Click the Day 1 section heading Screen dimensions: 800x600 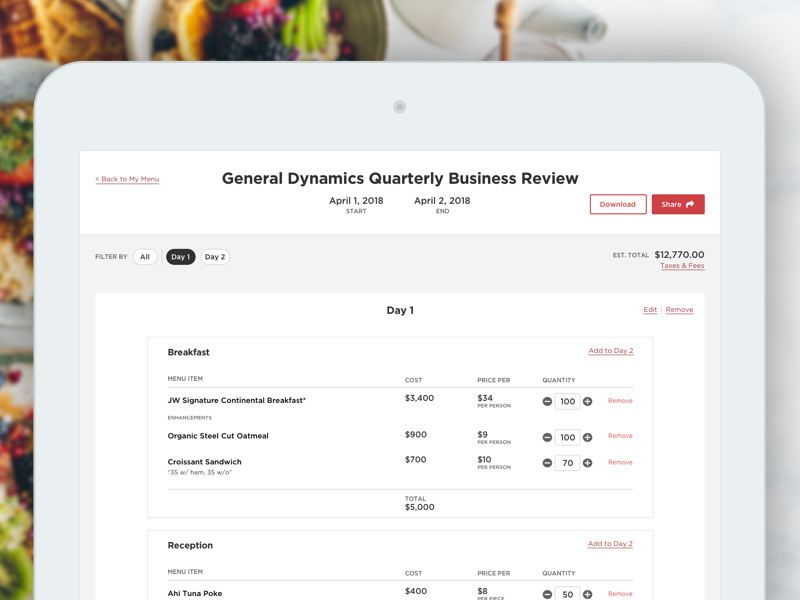click(400, 310)
